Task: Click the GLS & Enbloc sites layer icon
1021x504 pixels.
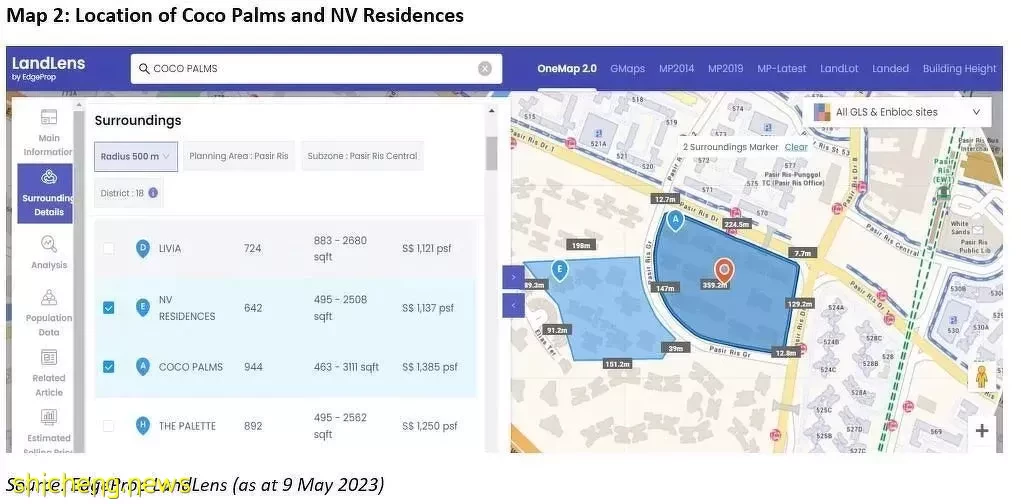Action: tap(822, 112)
